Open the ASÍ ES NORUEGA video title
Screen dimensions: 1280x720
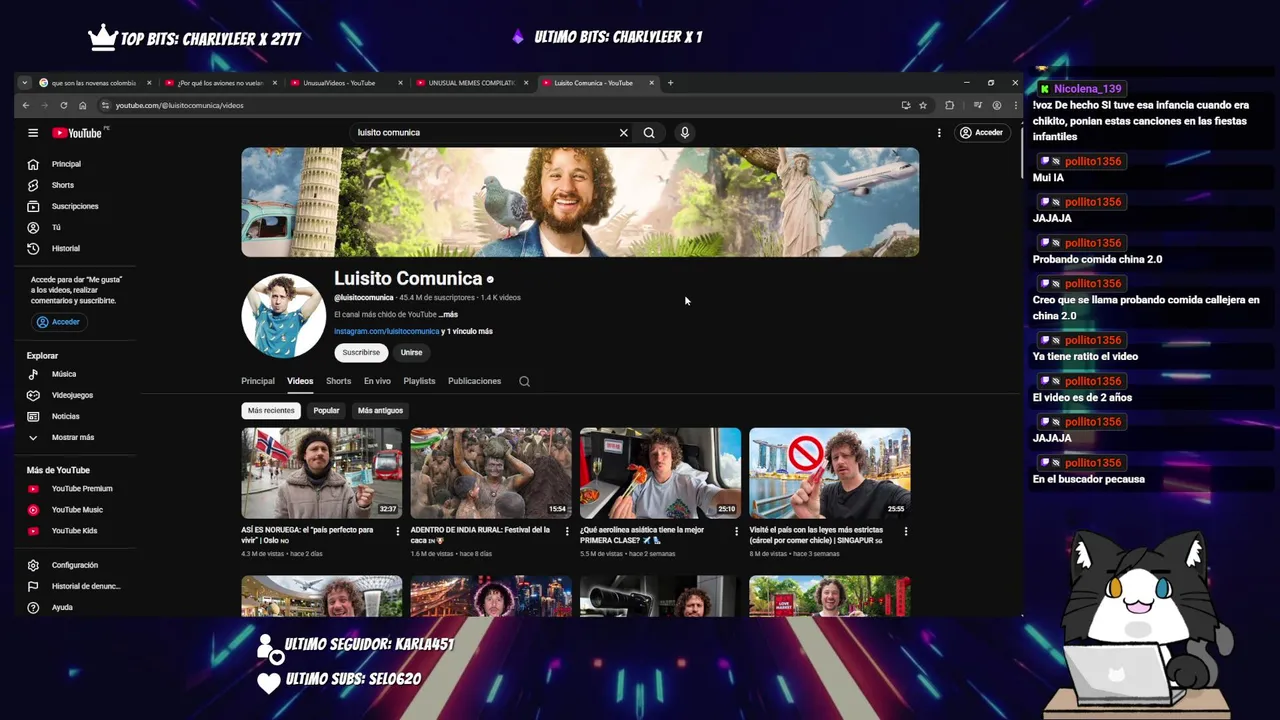(x=307, y=535)
